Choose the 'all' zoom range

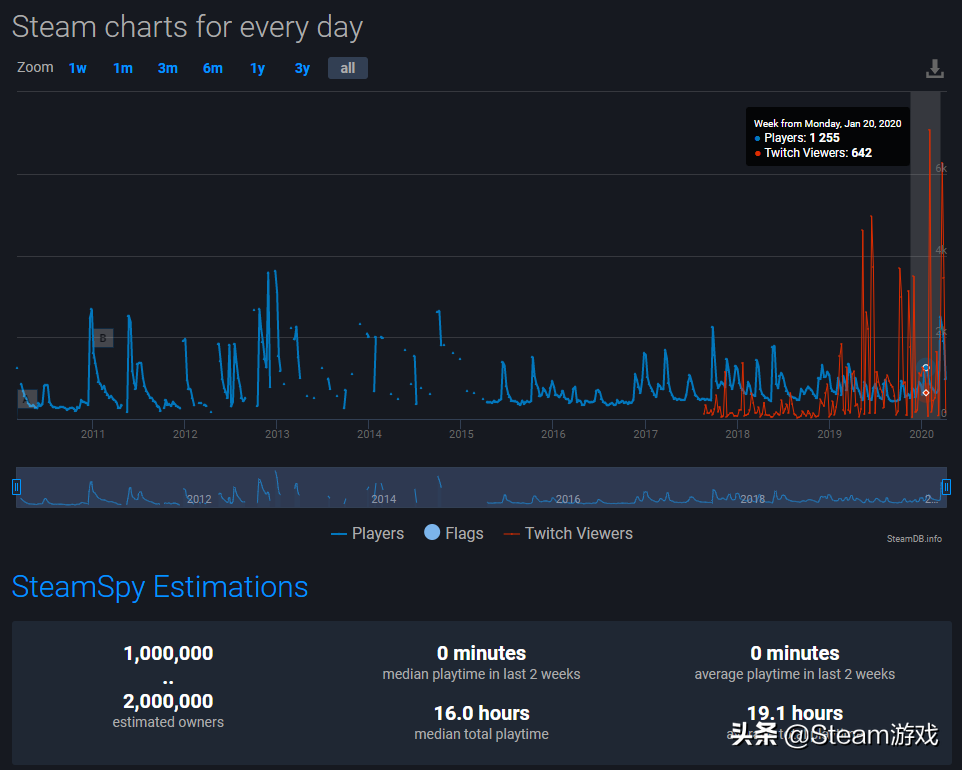pos(348,68)
